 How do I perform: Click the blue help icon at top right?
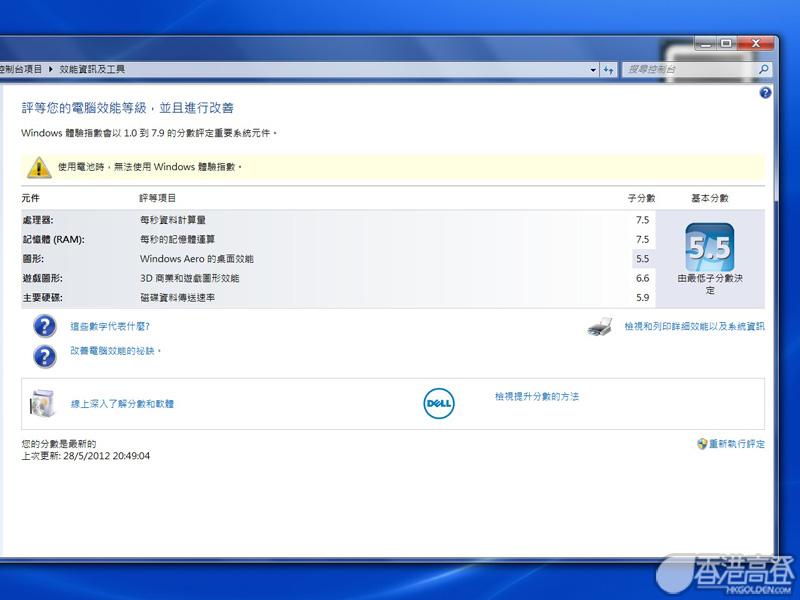(765, 93)
